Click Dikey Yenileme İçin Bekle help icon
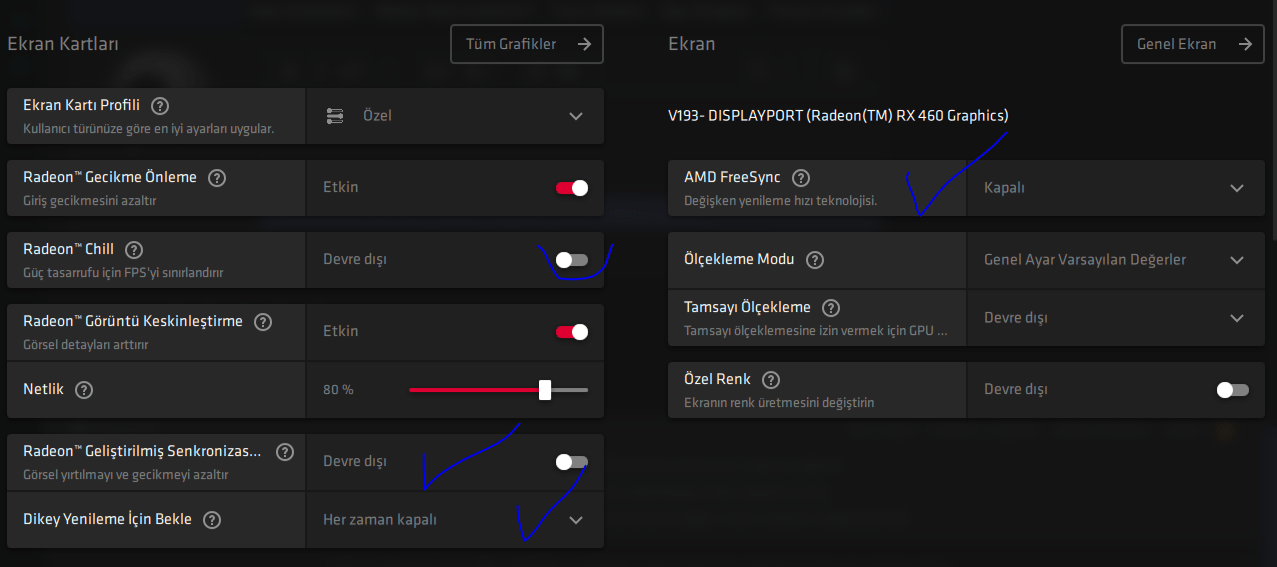 (212, 519)
